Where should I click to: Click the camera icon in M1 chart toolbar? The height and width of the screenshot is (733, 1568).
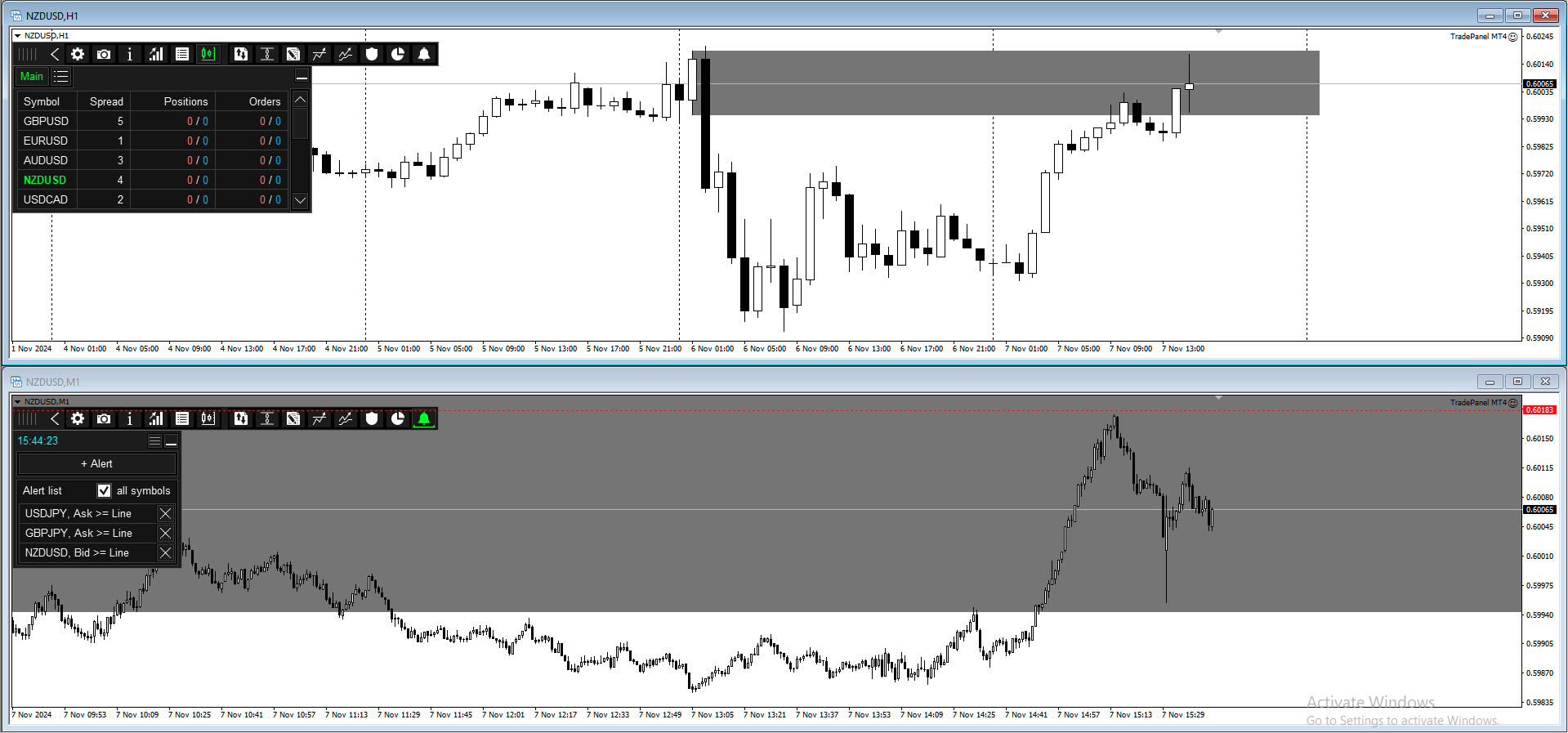pos(104,418)
